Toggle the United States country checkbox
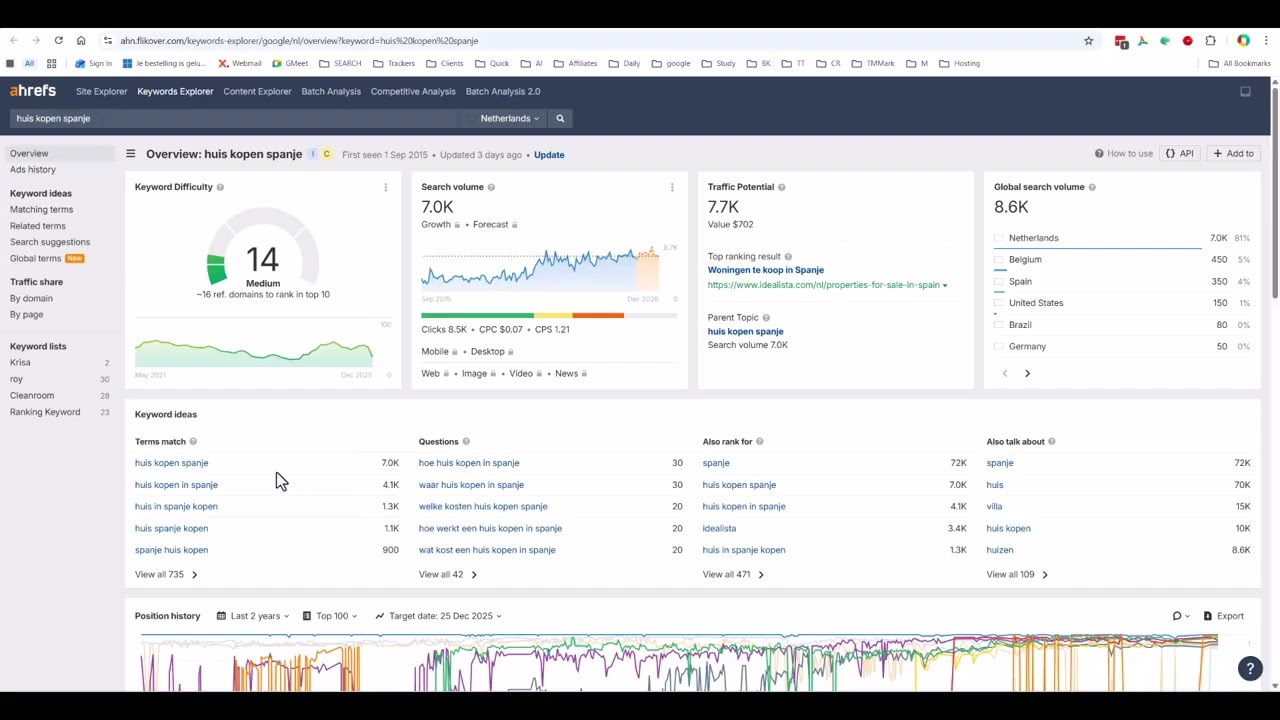Viewport: 1280px width, 720px height. tap(998, 303)
